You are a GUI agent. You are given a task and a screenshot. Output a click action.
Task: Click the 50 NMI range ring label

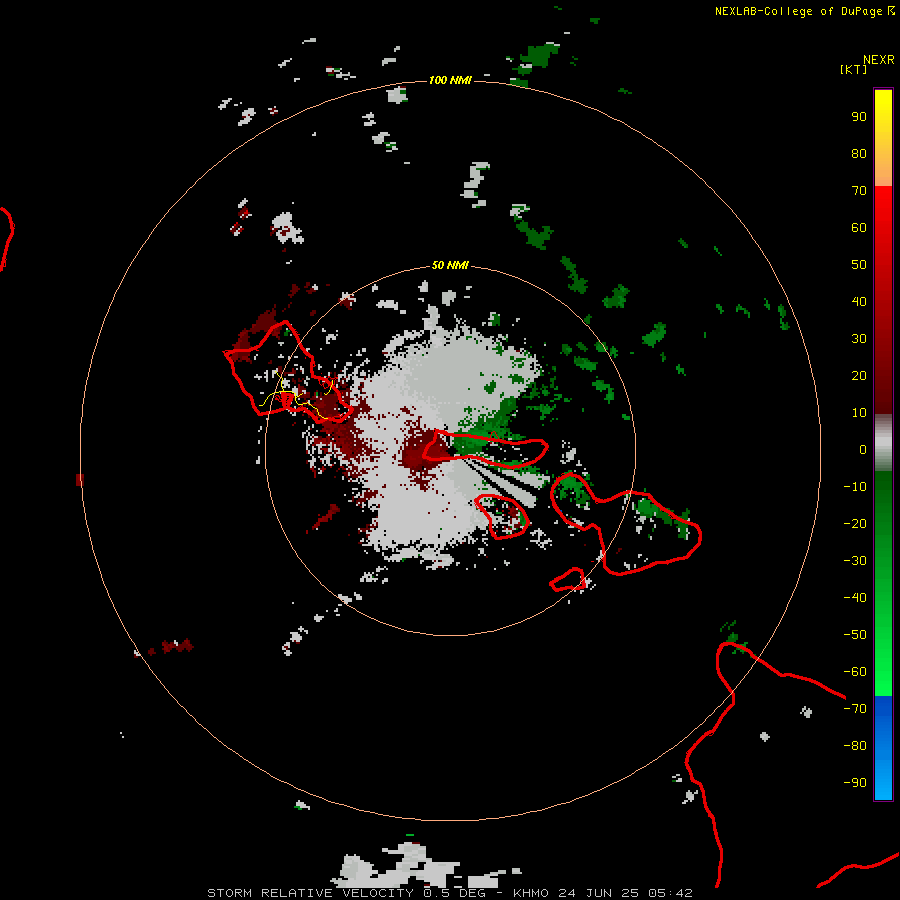pos(450,265)
